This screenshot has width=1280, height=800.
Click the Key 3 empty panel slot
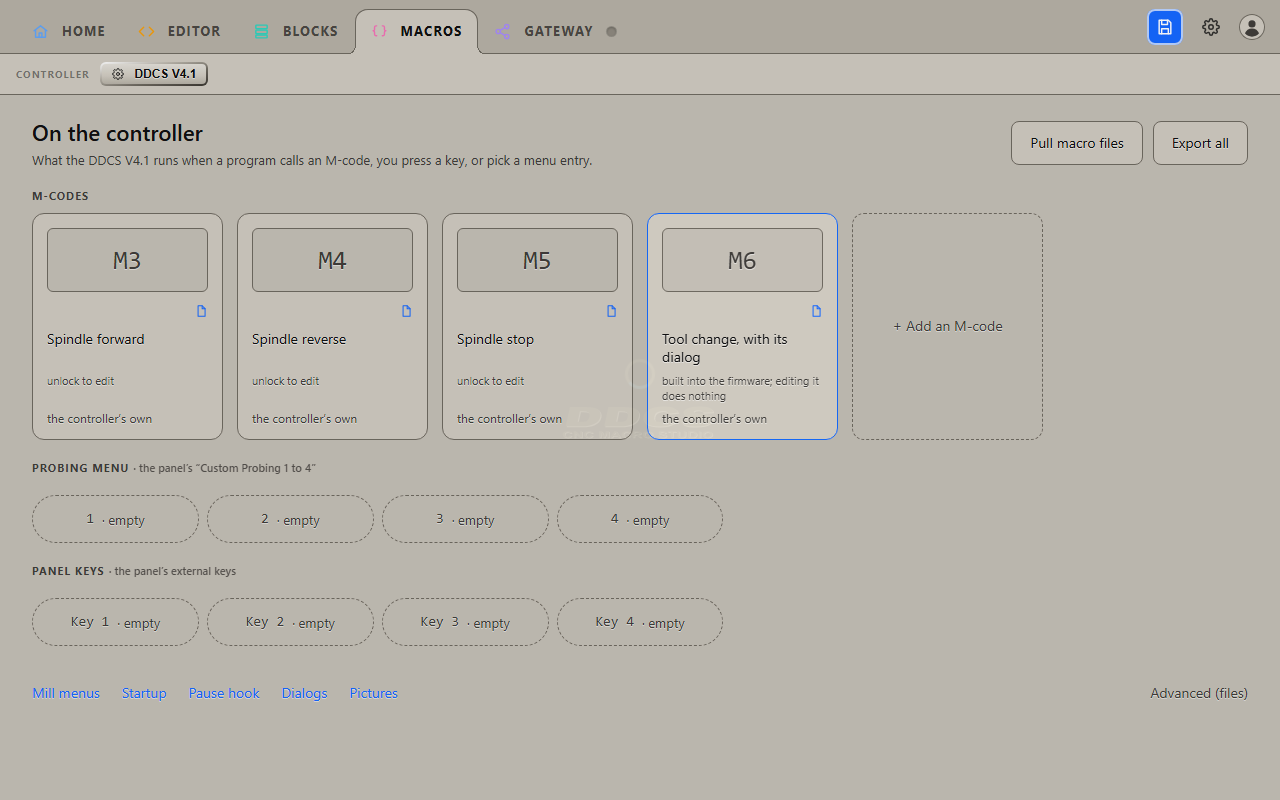coord(465,622)
